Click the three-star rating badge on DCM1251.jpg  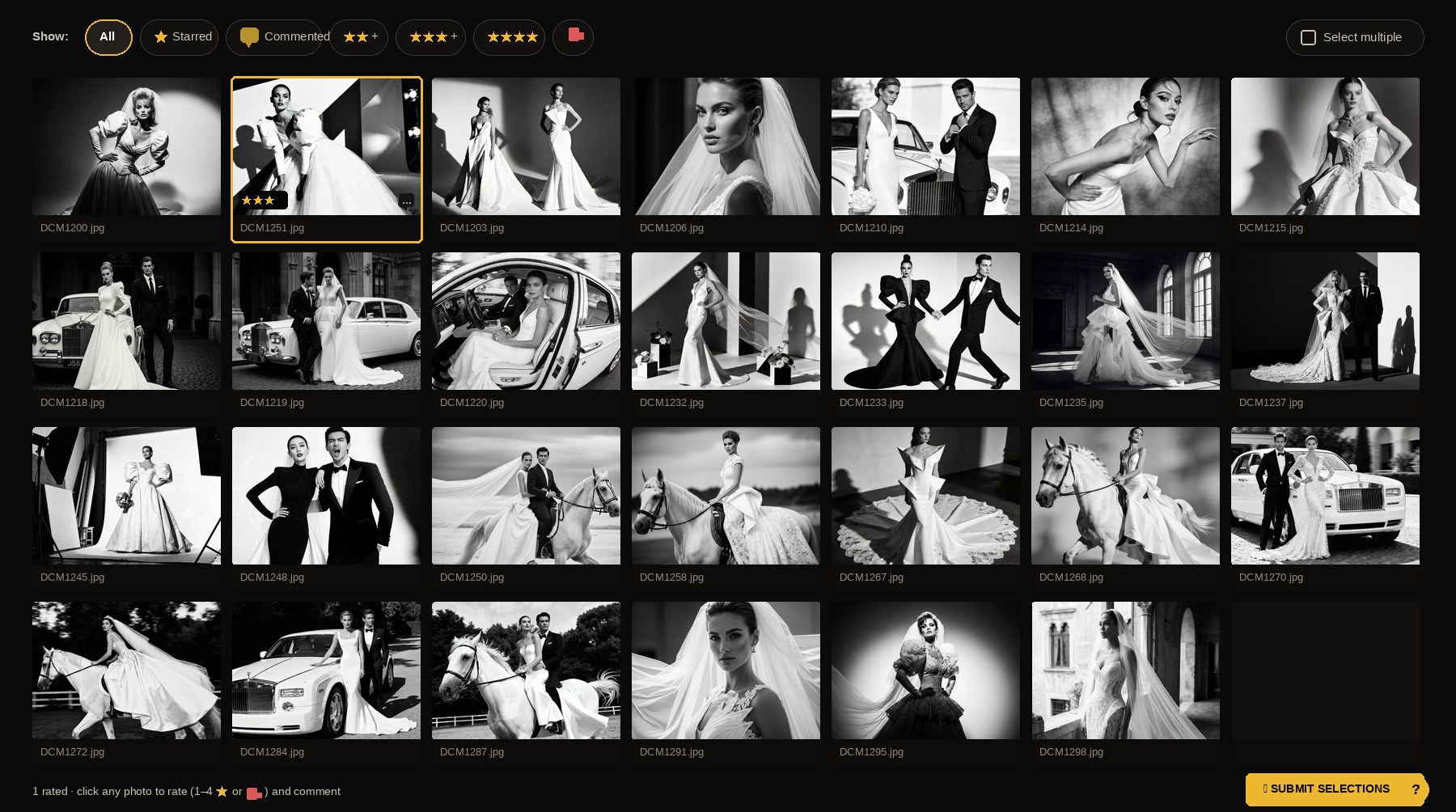pos(259,201)
